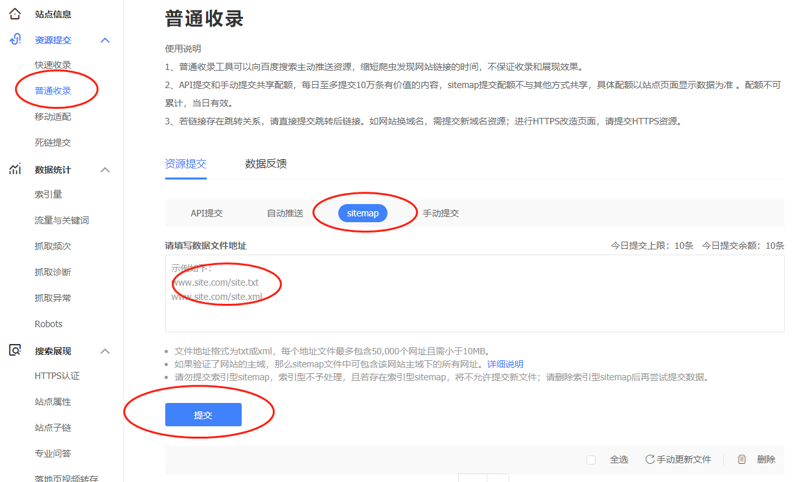Click the 今日提交余额：10条 text

coord(743,246)
